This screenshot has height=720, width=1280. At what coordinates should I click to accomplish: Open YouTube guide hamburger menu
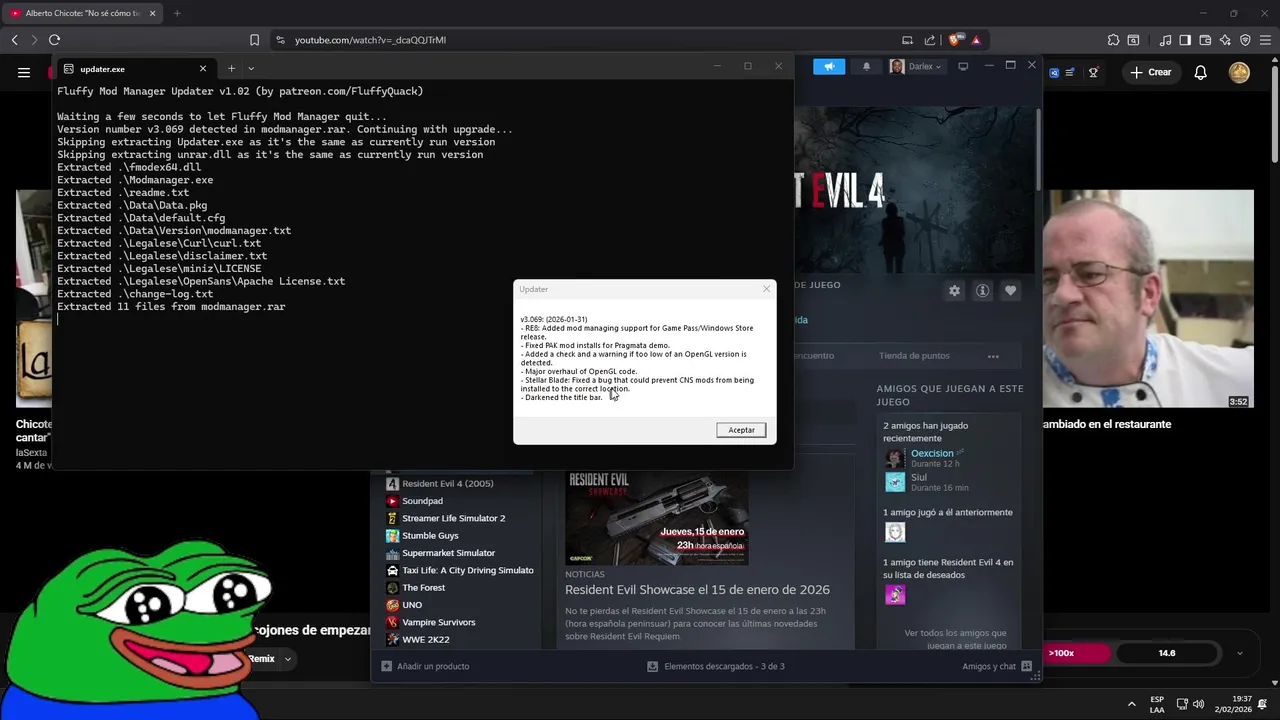coord(24,72)
